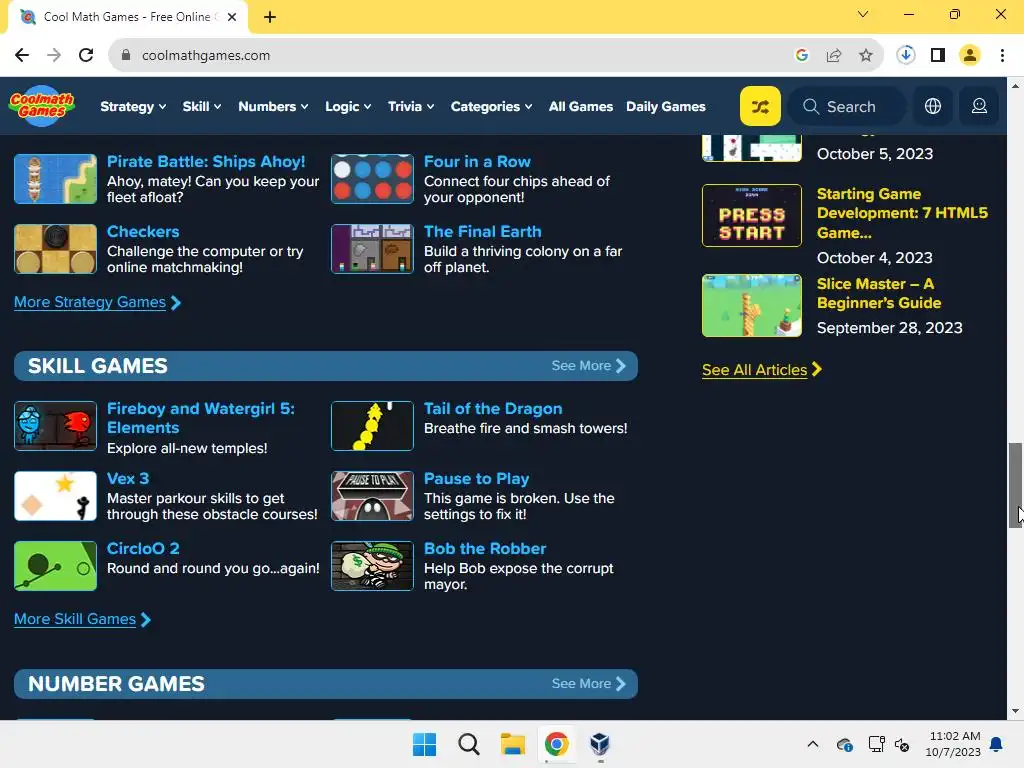The height and width of the screenshot is (768, 1024).
Task: Click the share page icon in address bar
Action: click(x=834, y=56)
